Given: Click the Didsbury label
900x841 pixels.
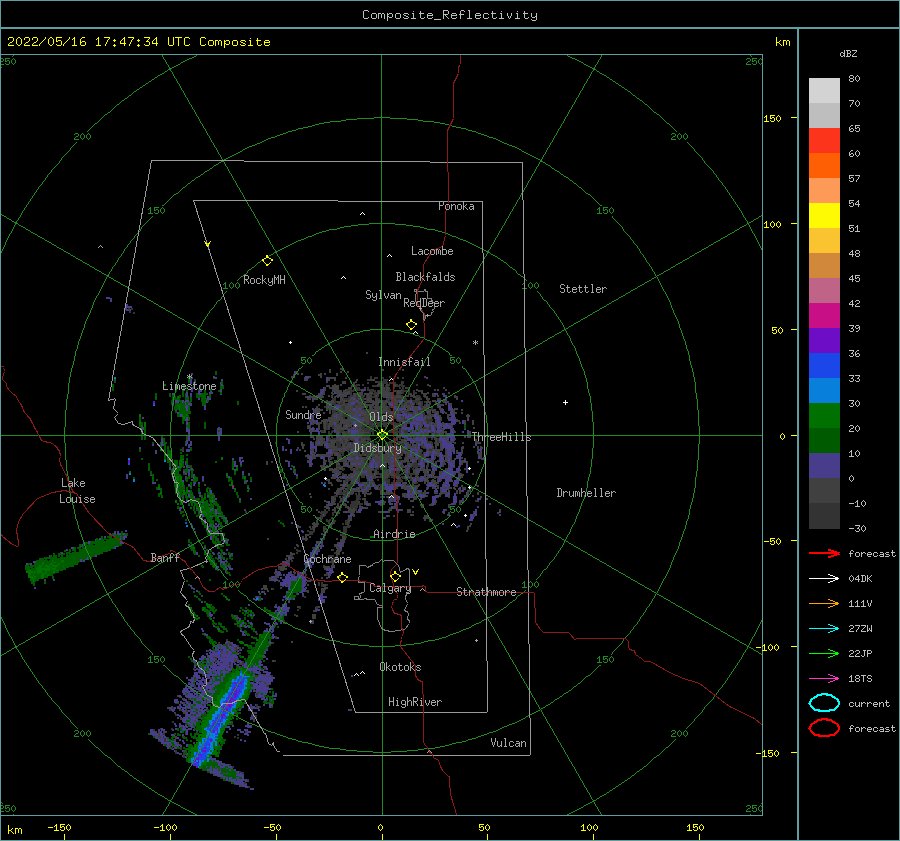Looking at the screenshot, I should click(377, 448).
